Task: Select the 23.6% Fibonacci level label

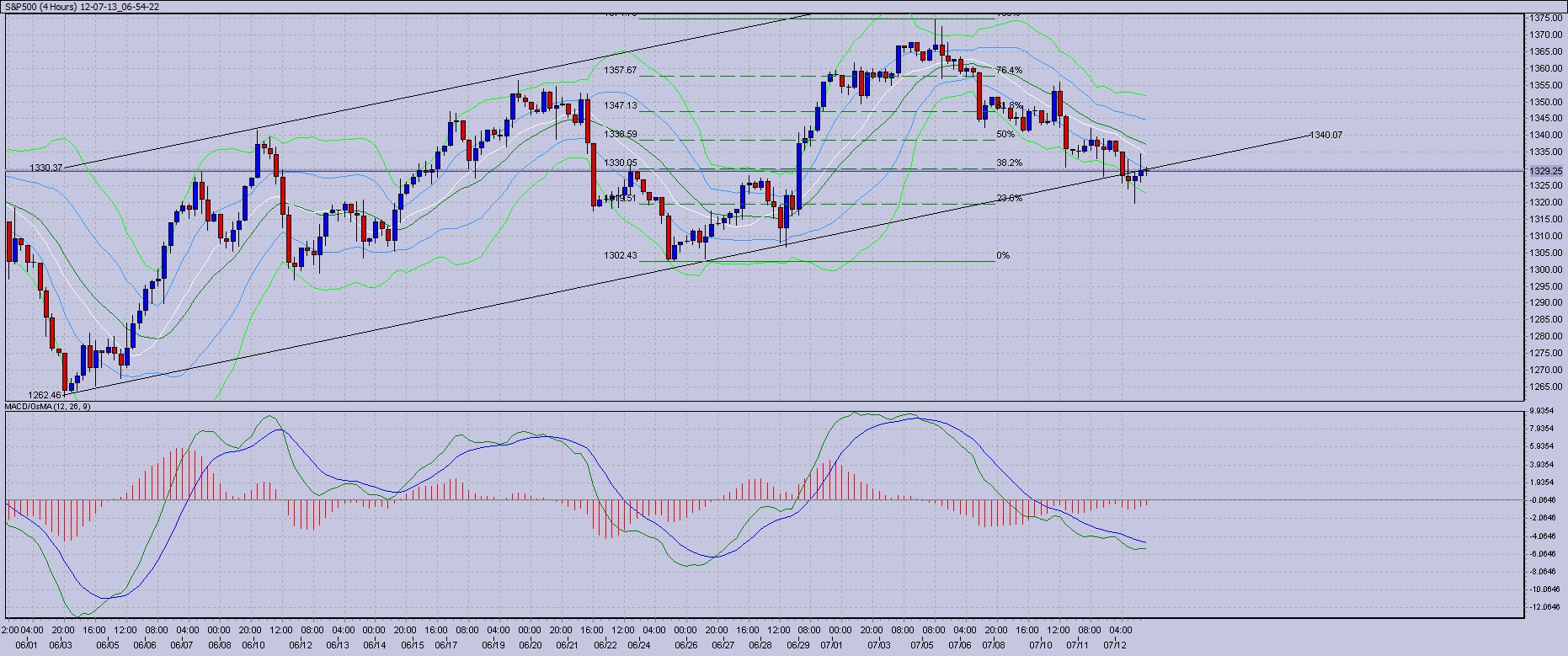Action: pyautogui.click(x=1009, y=199)
